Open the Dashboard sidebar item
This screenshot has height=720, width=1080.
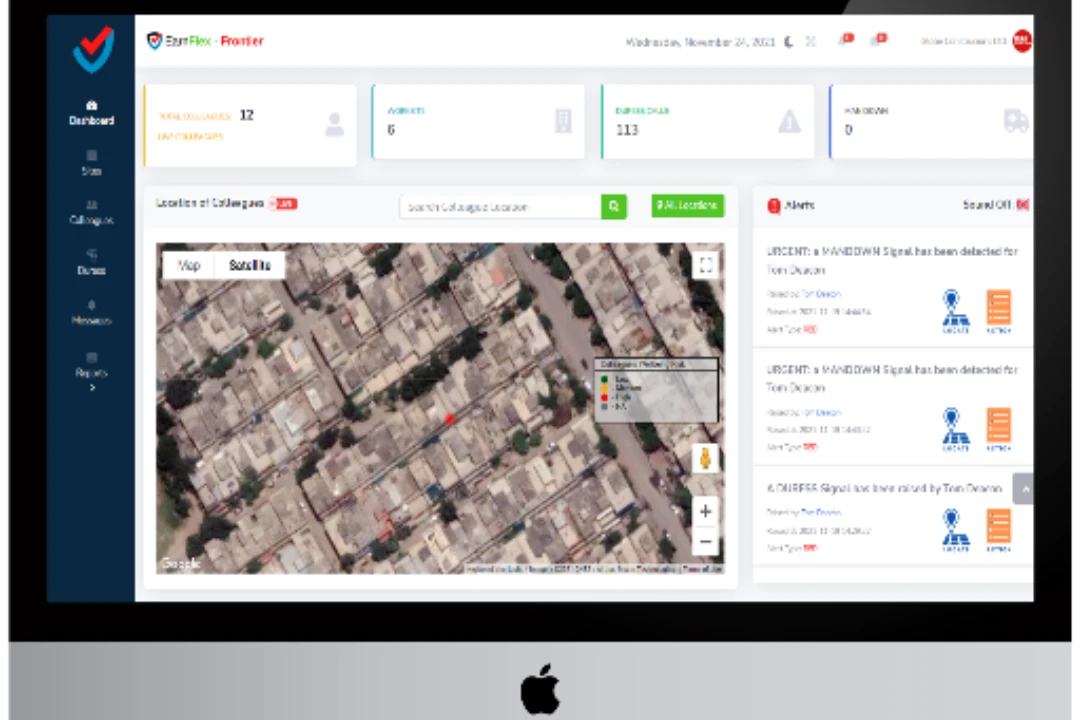click(x=91, y=113)
